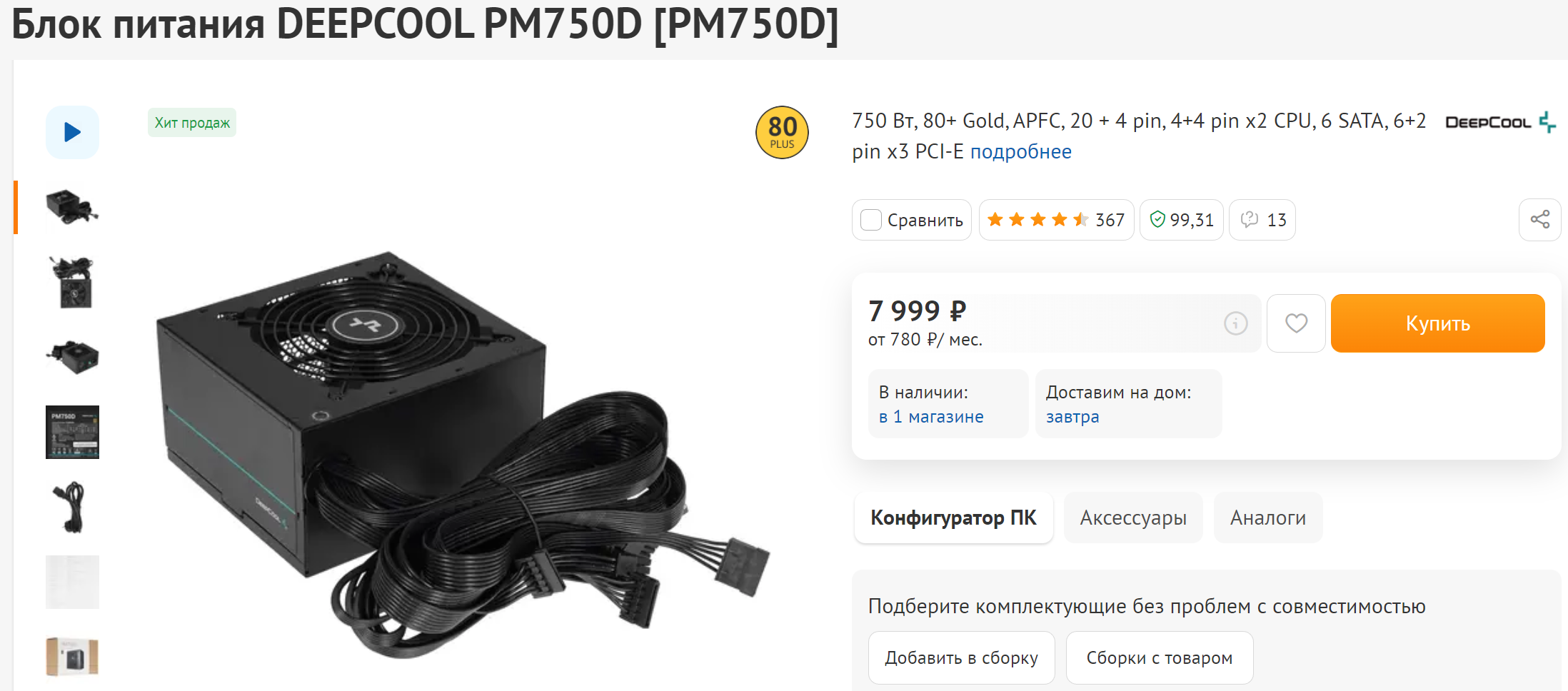Play the product video
The image size is (1568, 691).
point(73,132)
